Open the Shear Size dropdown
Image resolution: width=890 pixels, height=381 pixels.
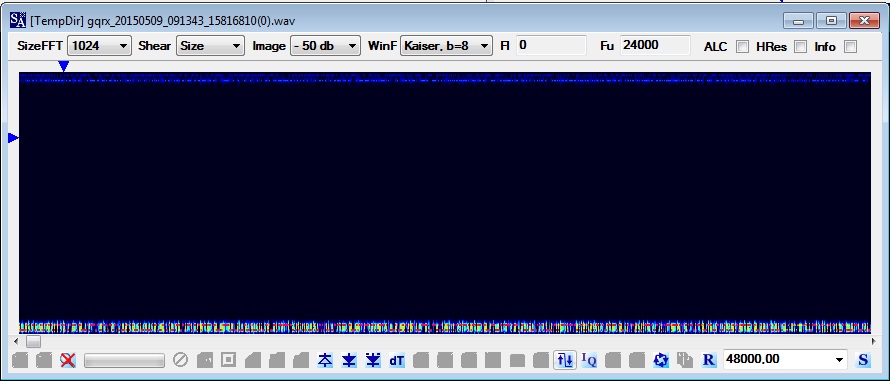[210, 45]
